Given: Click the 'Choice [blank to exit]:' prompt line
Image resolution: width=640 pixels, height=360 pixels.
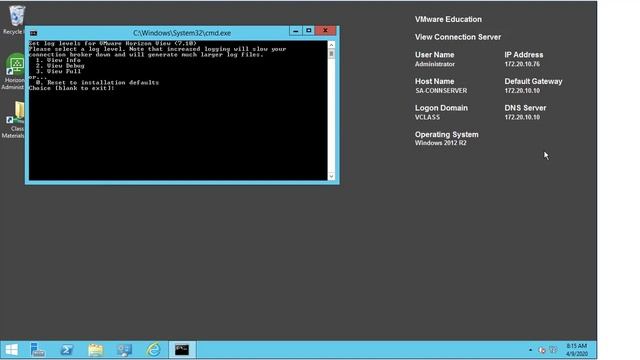Looking at the screenshot, I should (x=71, y=88).
